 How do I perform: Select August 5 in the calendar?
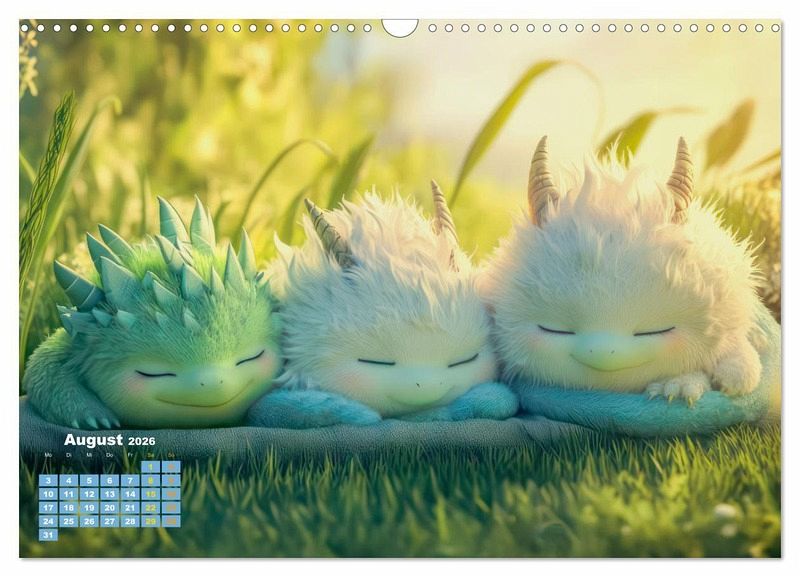tap(88, 481)
